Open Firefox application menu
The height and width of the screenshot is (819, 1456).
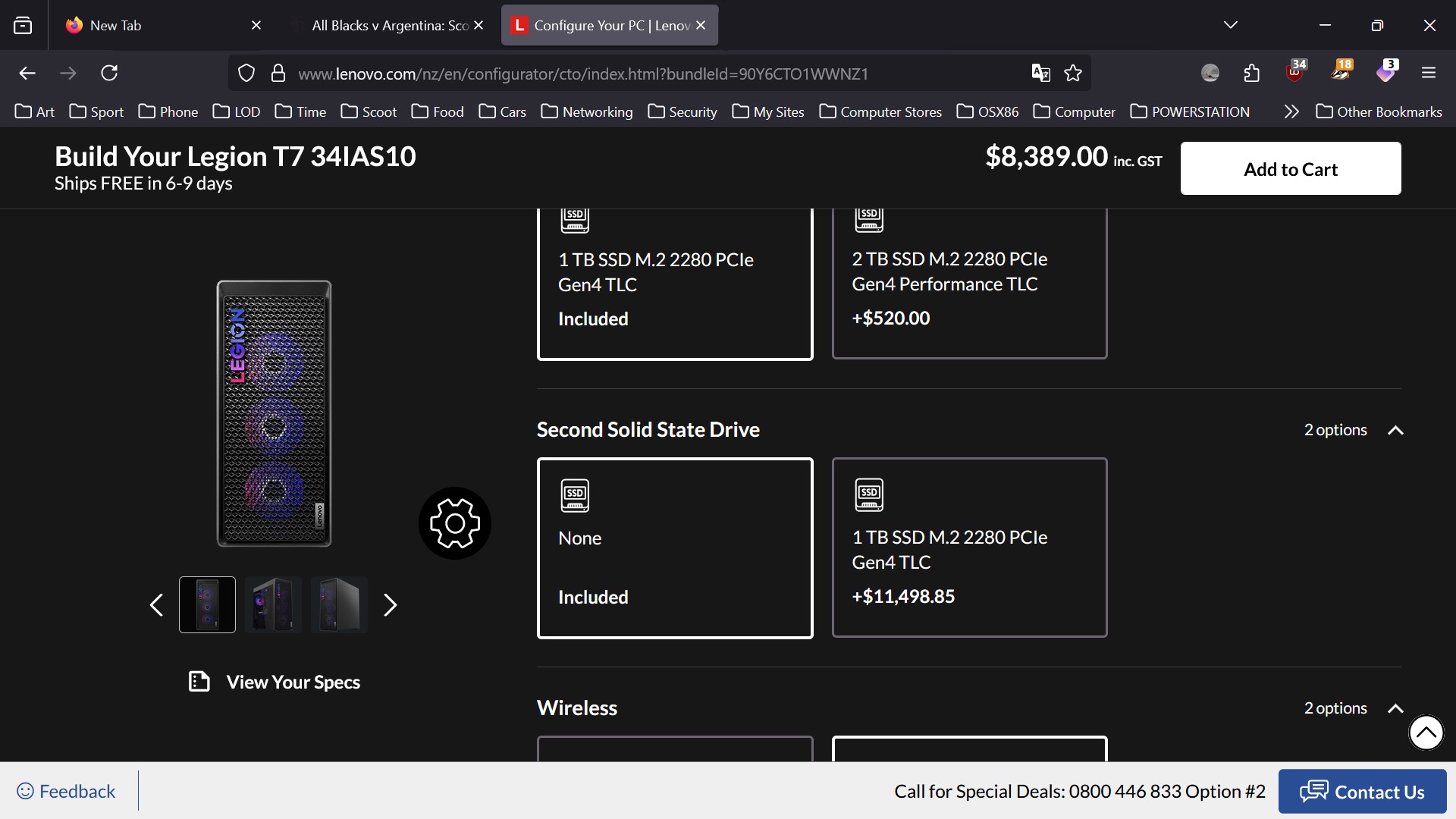point(1429,73)
